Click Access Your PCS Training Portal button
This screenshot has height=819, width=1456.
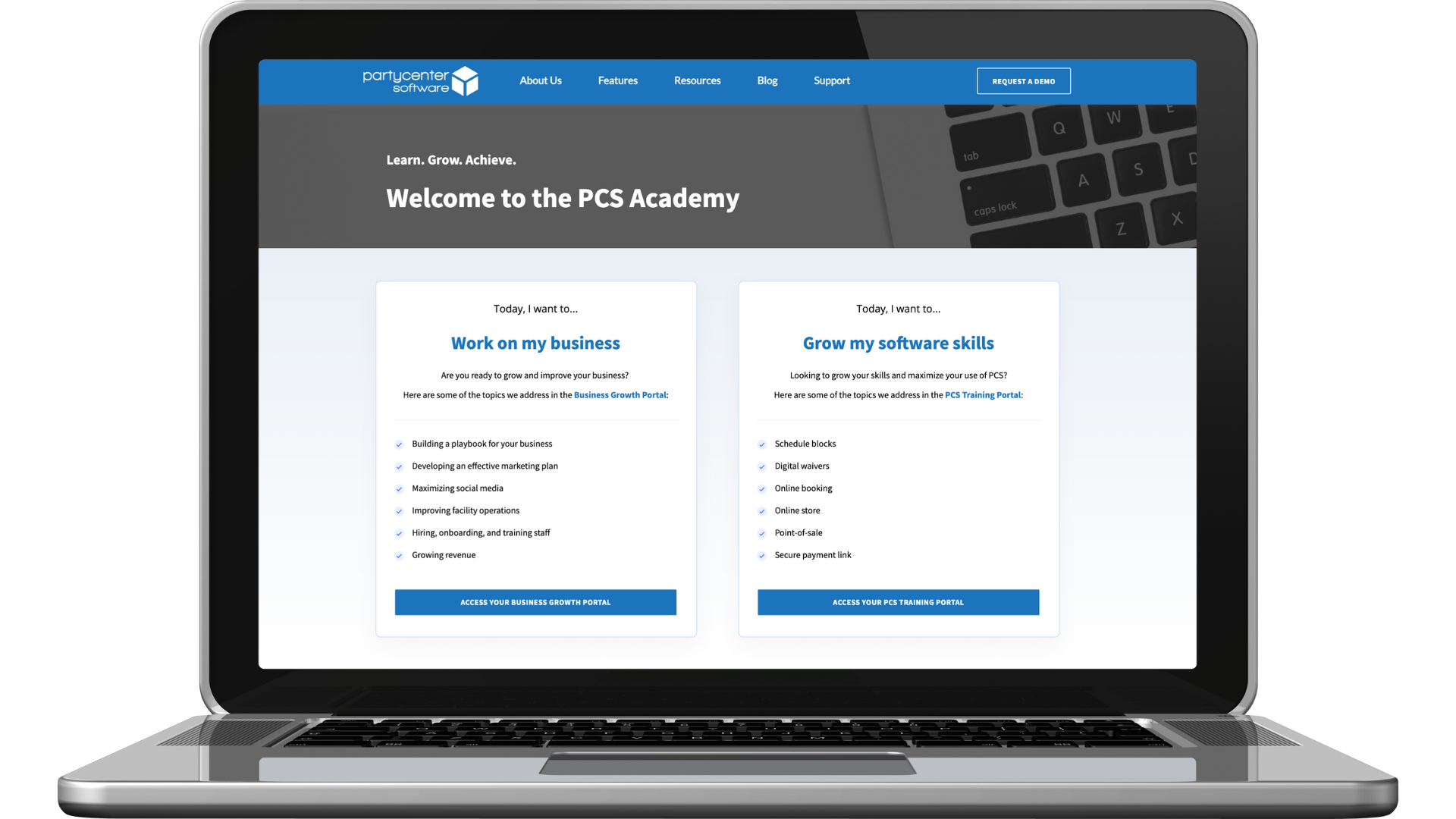point(898,601)
